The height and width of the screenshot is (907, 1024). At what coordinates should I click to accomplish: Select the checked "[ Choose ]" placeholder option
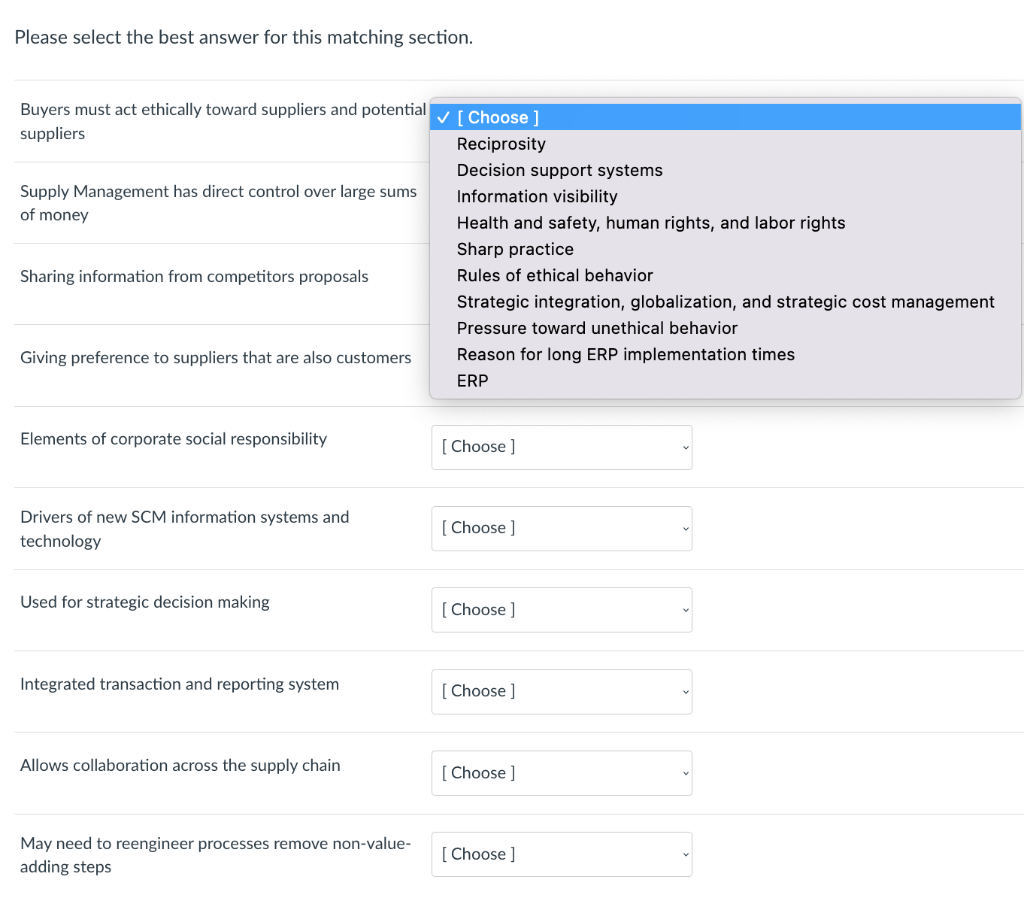tap(498, 118)
